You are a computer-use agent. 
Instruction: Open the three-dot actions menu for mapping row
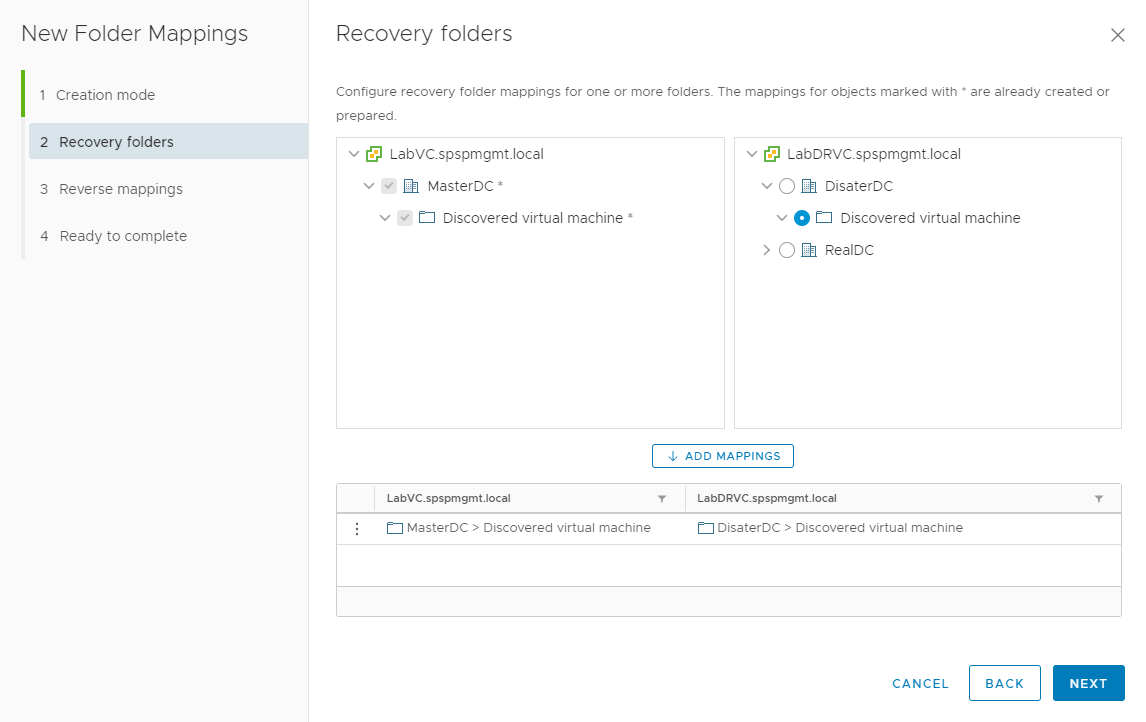click(x=356, y=528)
